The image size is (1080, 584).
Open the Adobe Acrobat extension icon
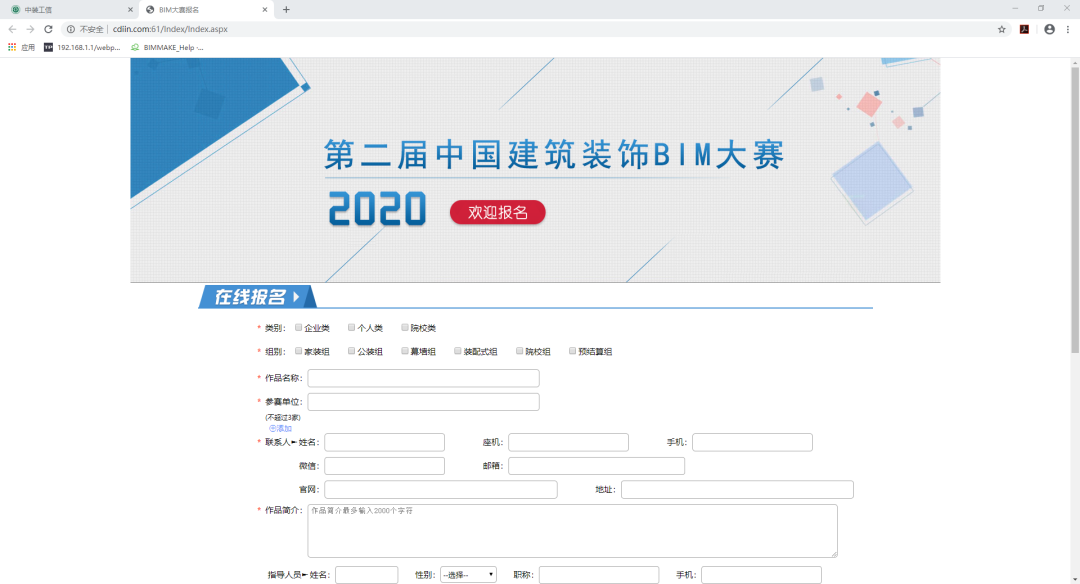pyautogui.click(x=1024, y=29)
